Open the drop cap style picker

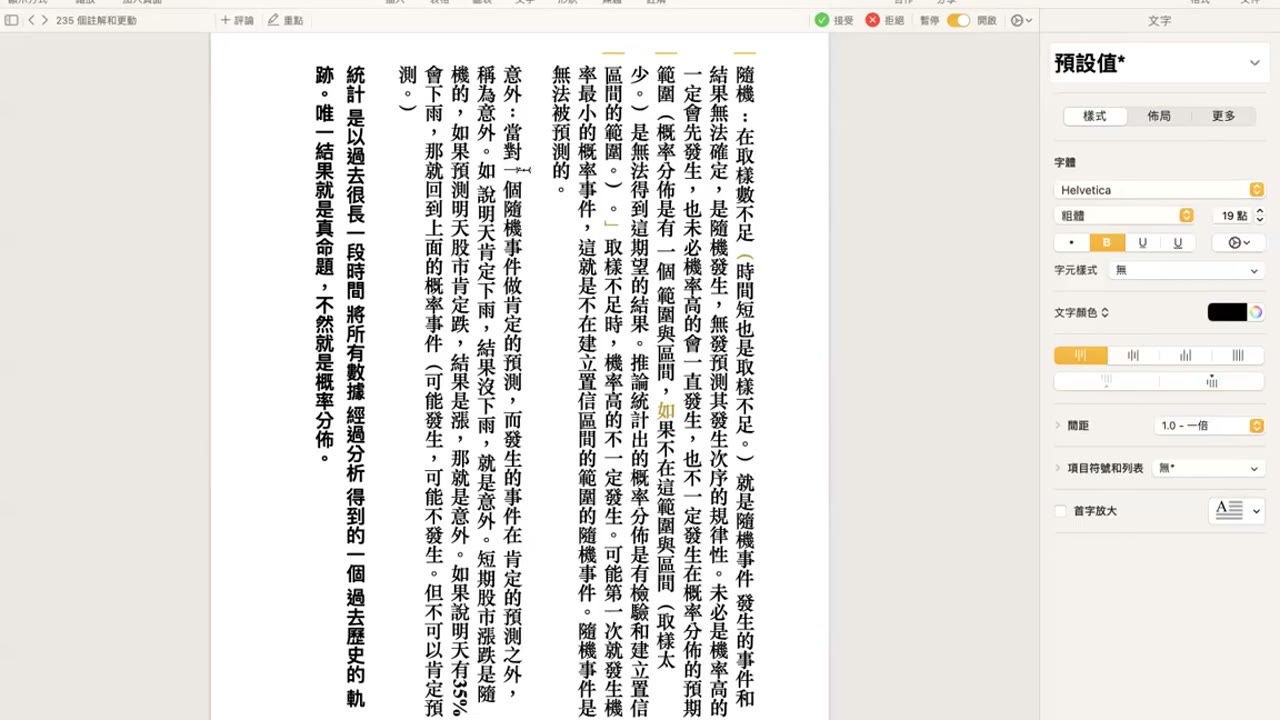tap(1237, 511)
